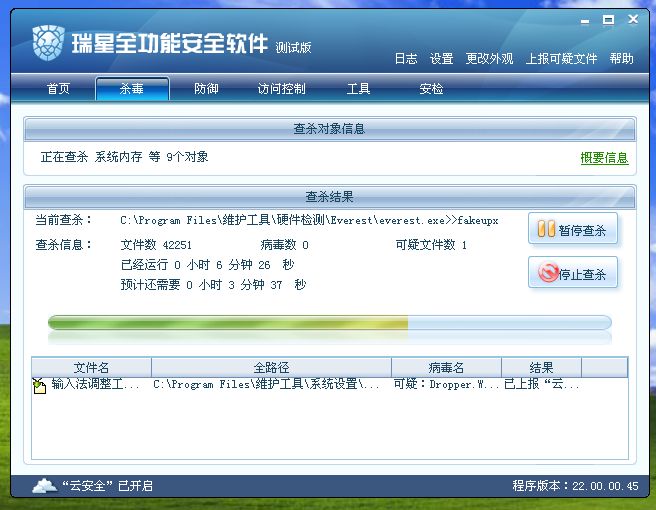Click "云安全" 已开启 status text
The image size is (656, 510).
pos(108,486)
